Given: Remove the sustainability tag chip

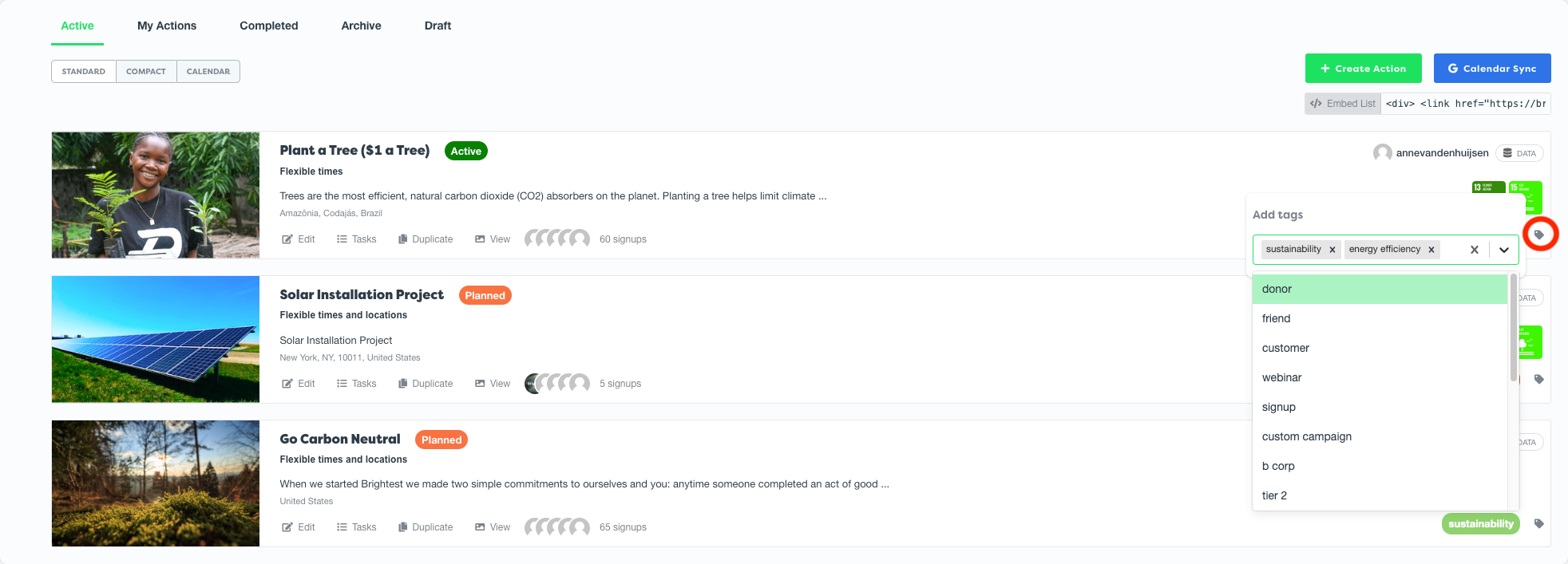Looking at the screenshot, I should tap(1332, 250).
